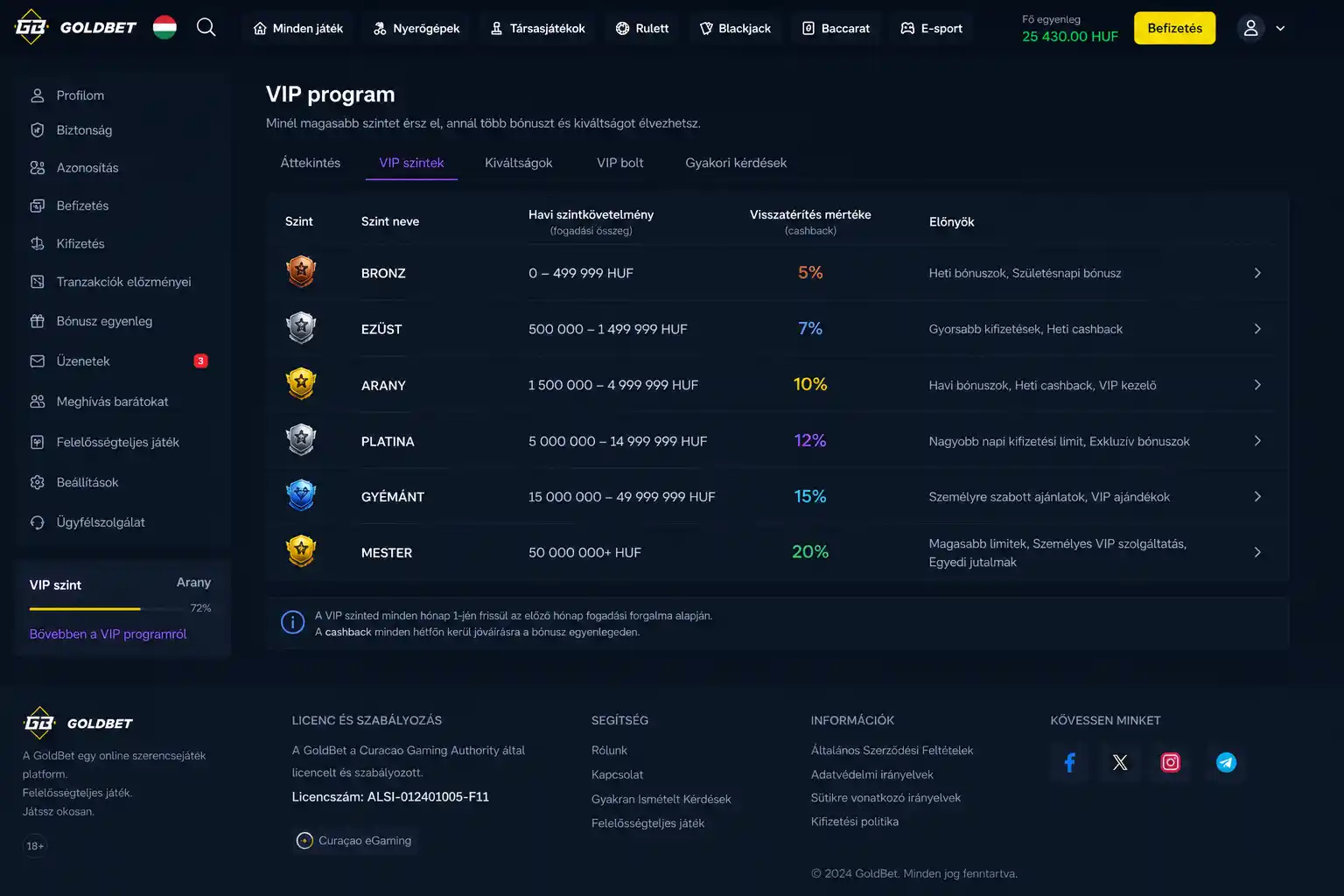1344x896 pixels.
Task: Click the EZÜST level badge icon
Action: point(301,328)
